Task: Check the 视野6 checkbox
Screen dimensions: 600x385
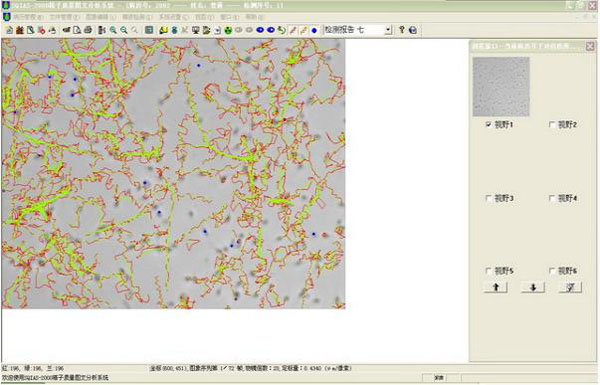Action: tap(552, 271)
